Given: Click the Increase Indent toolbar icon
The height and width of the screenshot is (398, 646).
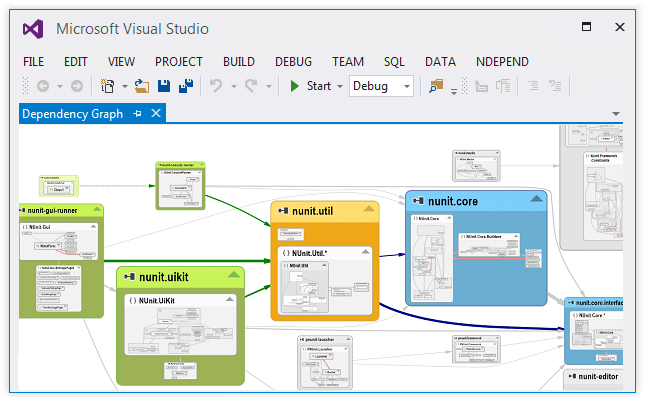Looking at the screenshot, I should tap(503, 86).
